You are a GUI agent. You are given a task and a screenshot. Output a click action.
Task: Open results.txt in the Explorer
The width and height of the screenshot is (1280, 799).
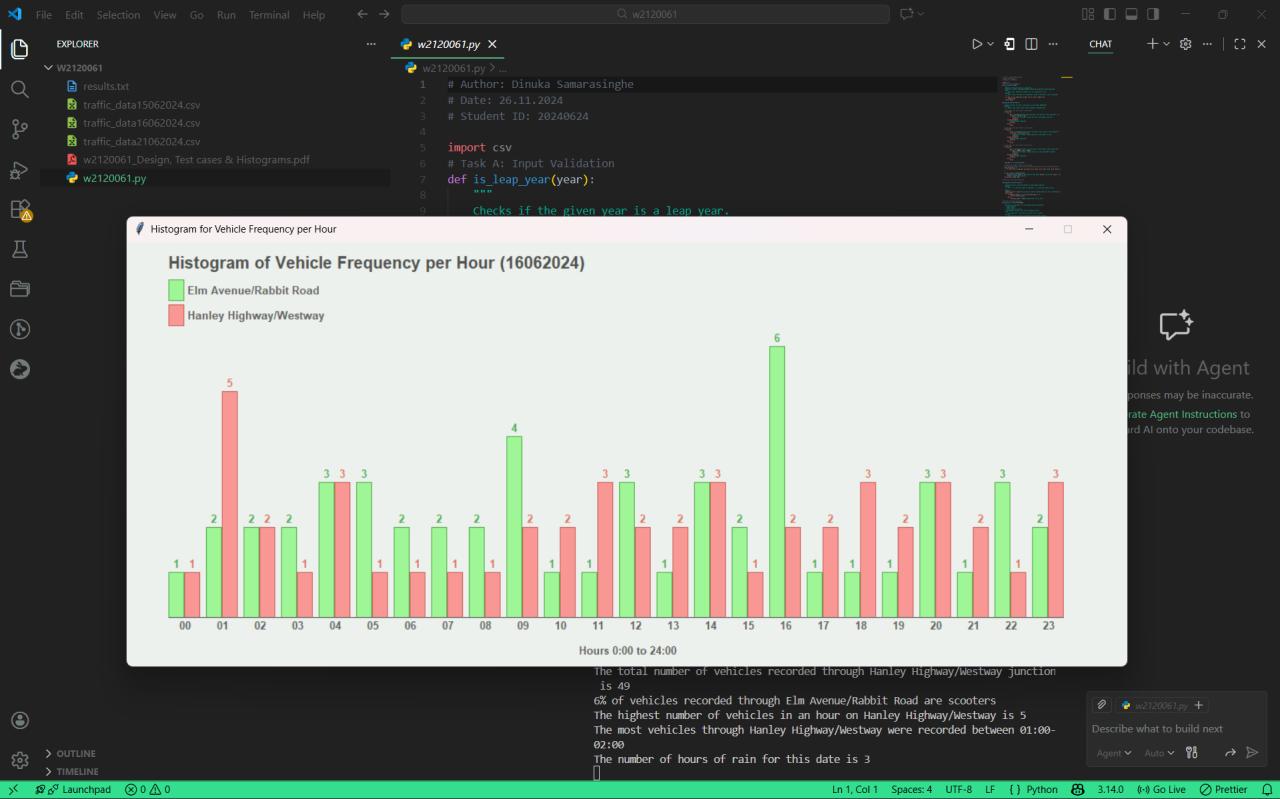pos(106,86)
